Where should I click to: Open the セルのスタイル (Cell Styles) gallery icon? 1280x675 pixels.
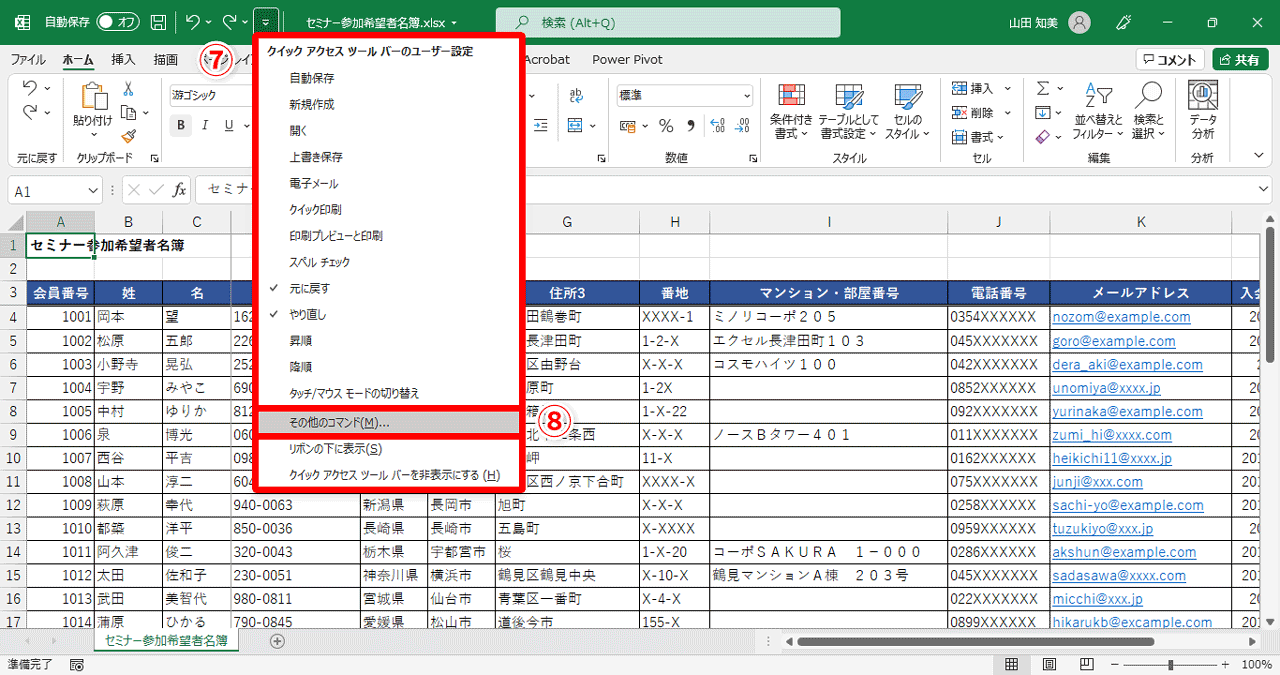click(x=910, y=112)
